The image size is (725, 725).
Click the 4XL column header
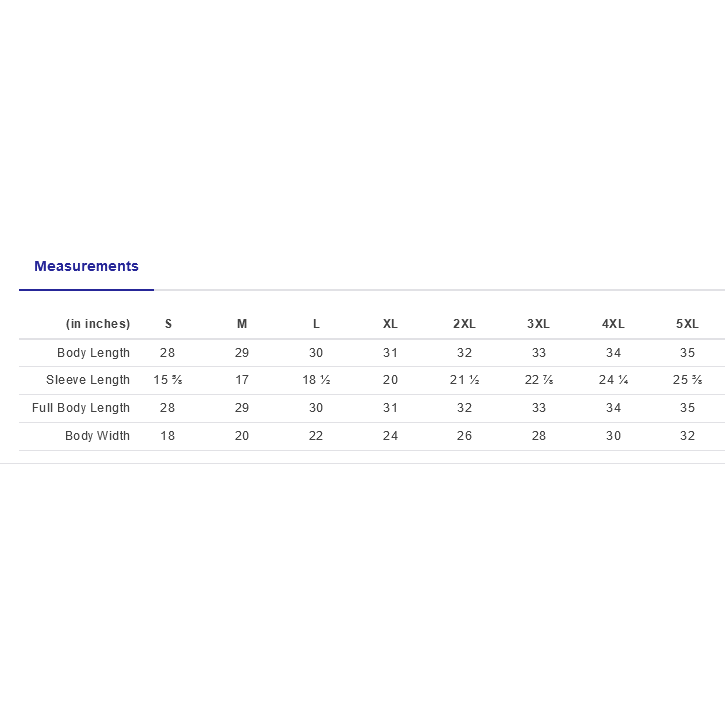pyautogui.click(x=613, y=324)
